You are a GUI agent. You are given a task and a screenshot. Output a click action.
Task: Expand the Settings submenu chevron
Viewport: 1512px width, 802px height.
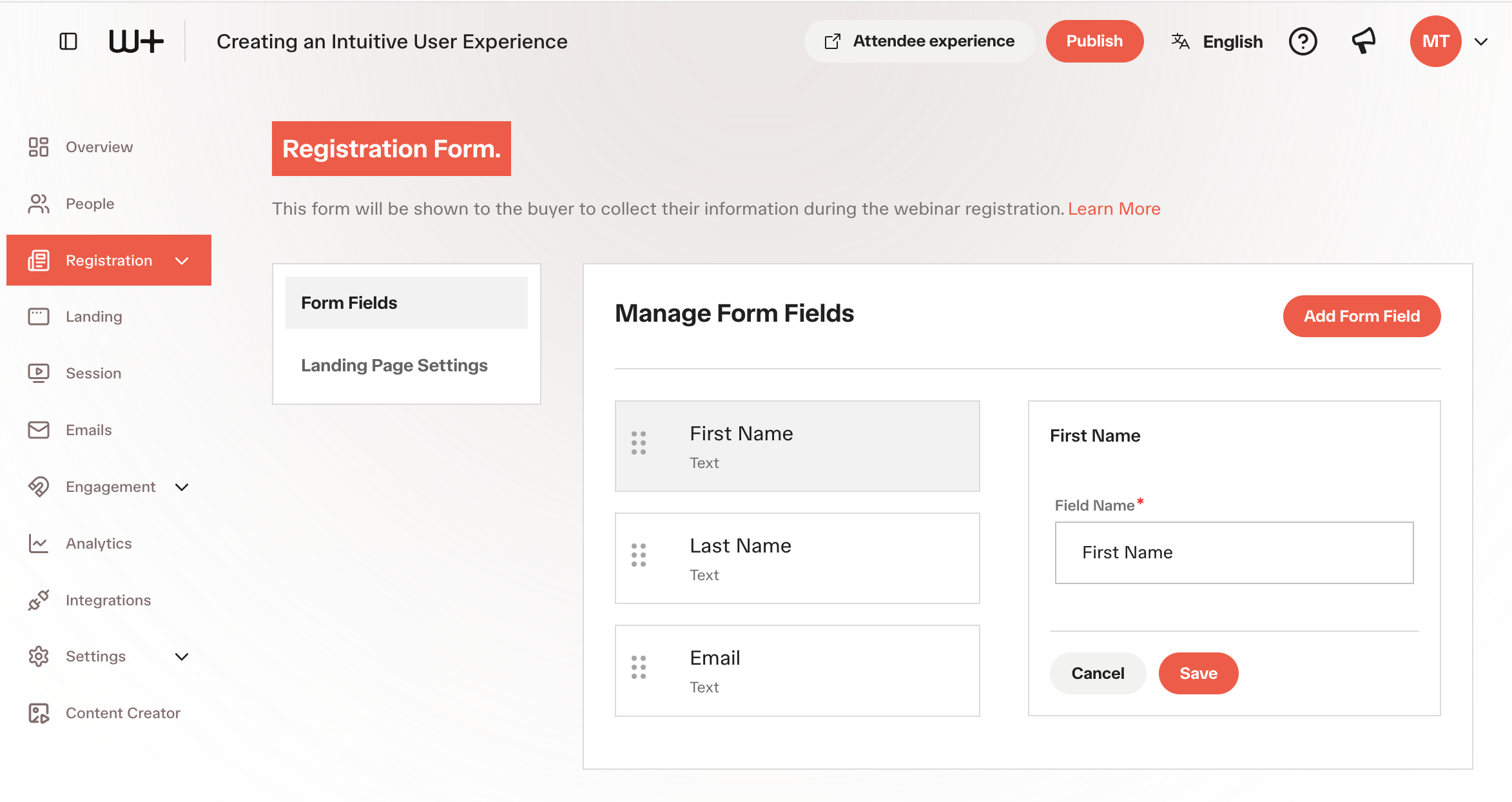tap(182, 656)
